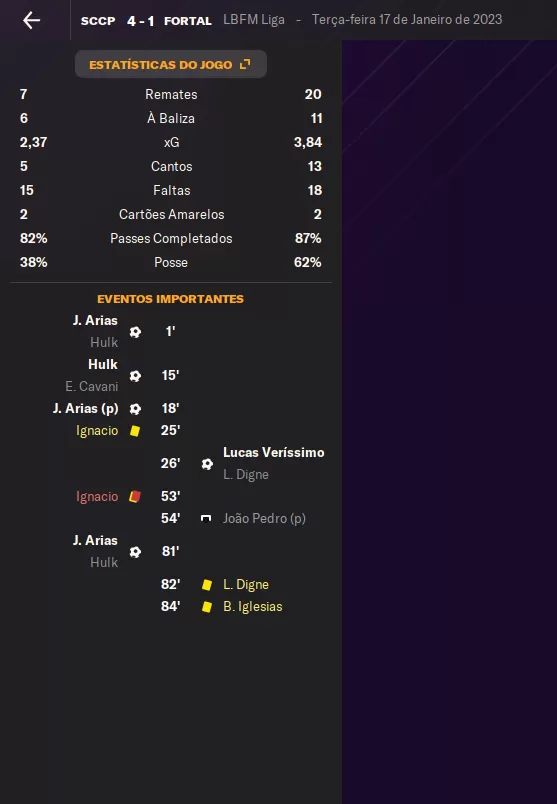
Task: Open Lucas Veríssimo's player link
Action: coord(273,452)
